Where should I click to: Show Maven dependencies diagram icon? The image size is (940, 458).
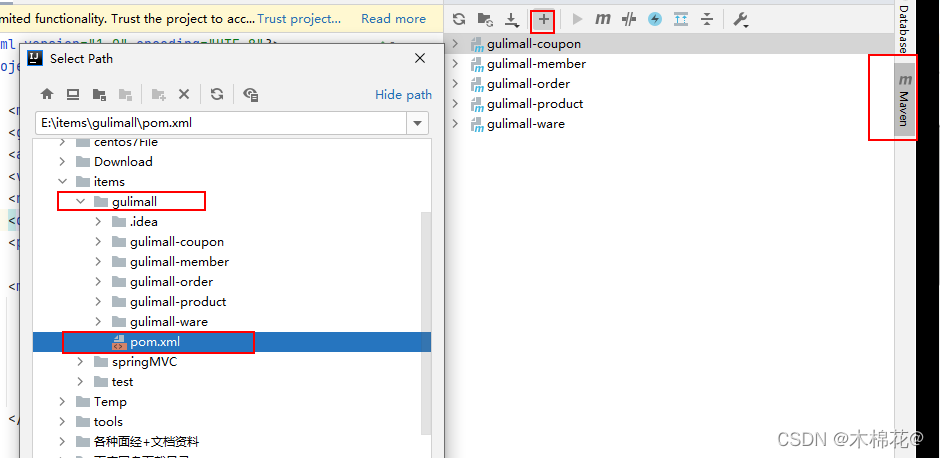click(681, 19)
